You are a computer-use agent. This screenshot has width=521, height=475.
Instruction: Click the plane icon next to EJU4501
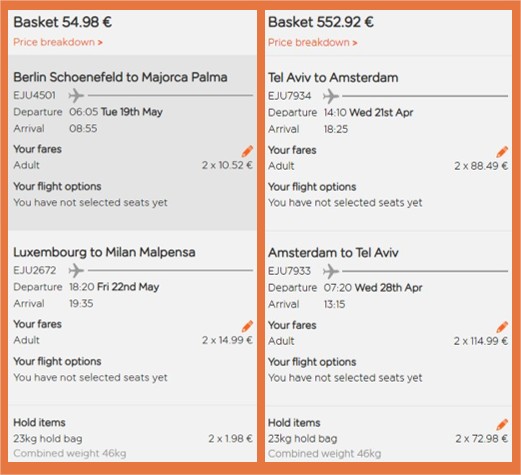[x=76, y=95]
